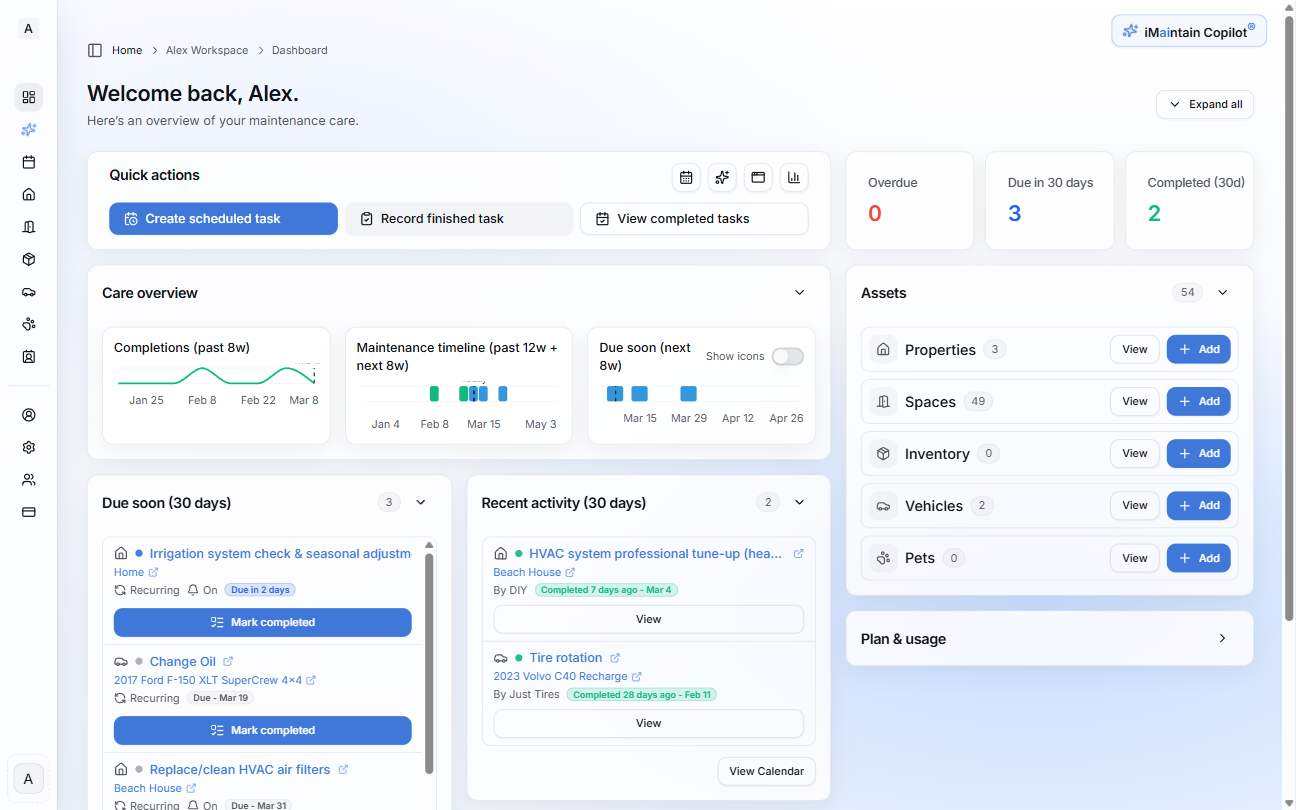Go to Home in breadcrumb

tap(127, 50)
